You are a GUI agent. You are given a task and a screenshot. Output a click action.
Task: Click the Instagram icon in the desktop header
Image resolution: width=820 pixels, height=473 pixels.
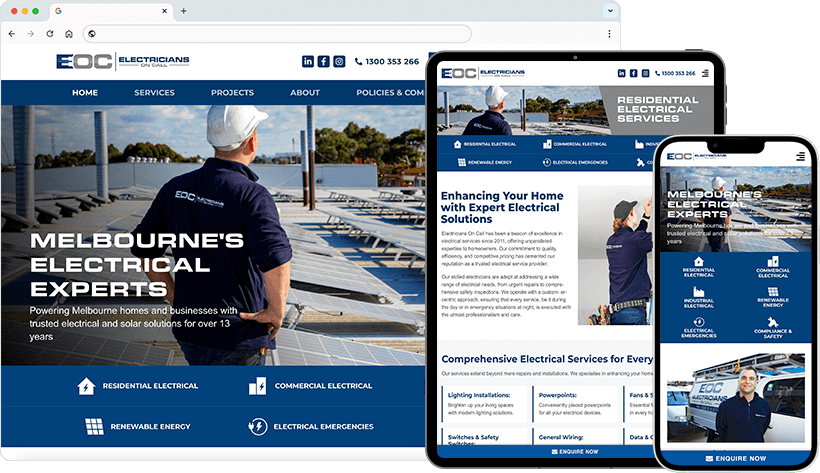coord(339,62)
